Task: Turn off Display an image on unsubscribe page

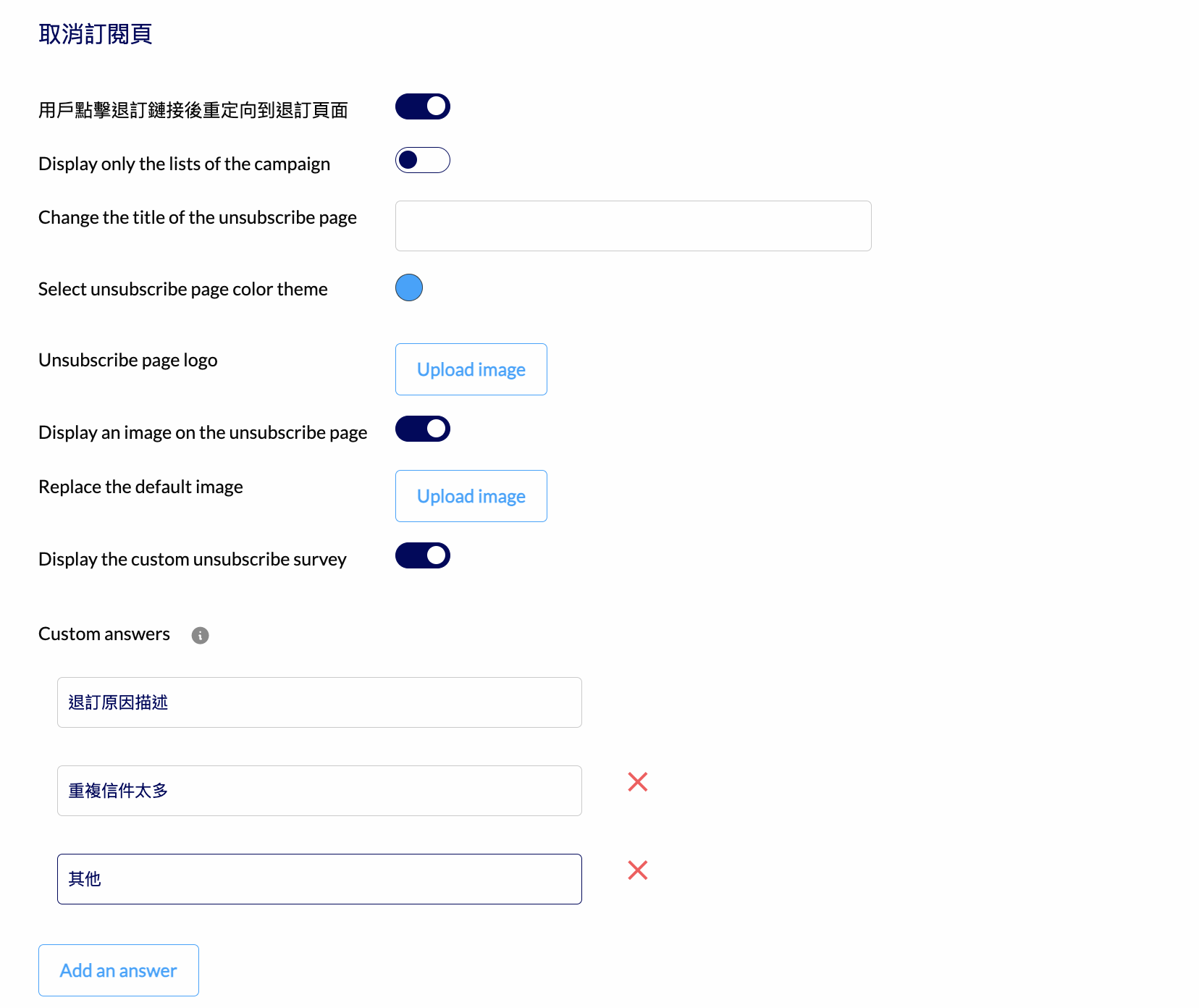Action: tap(423, 429)
